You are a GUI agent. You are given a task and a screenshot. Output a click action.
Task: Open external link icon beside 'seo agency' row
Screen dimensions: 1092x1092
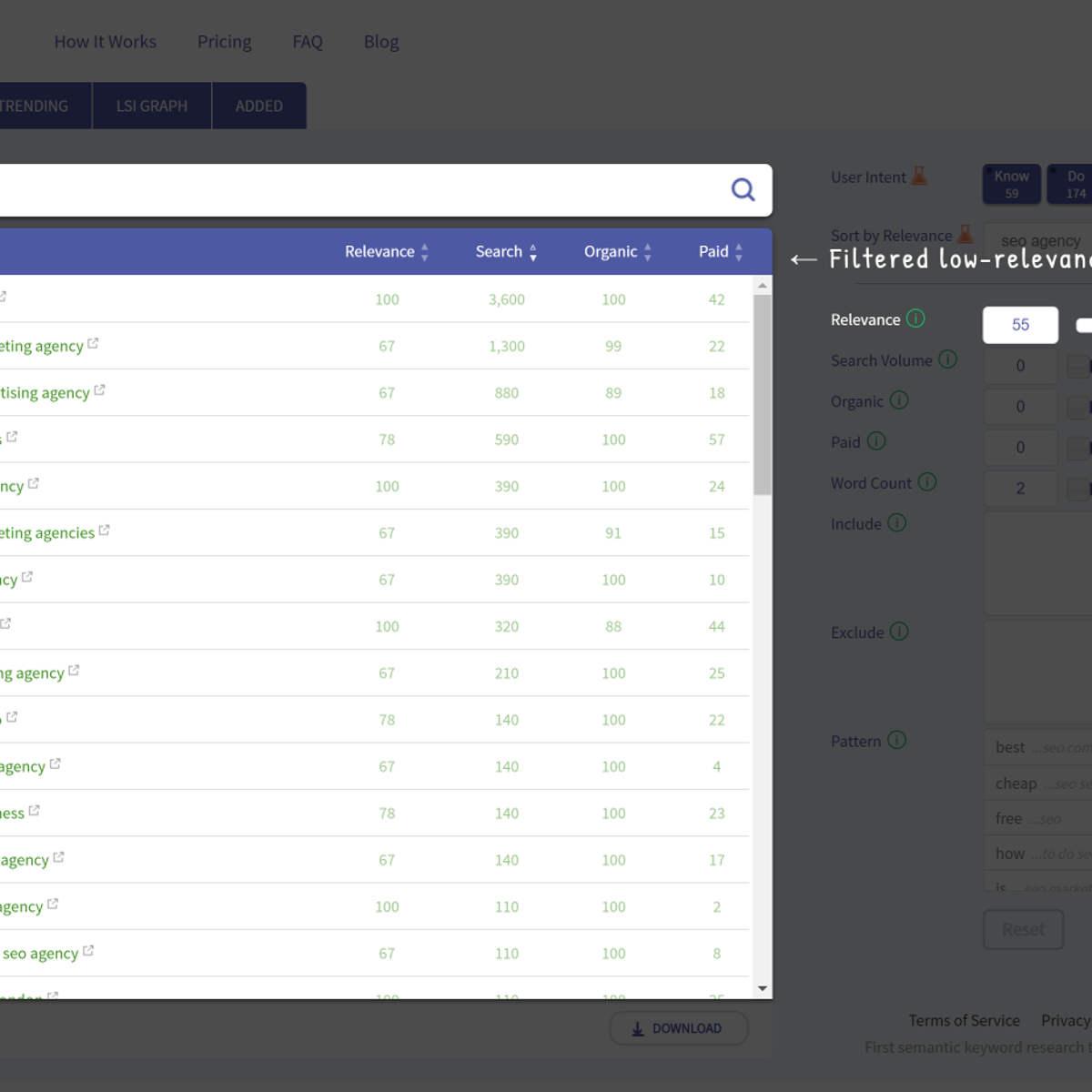click(88, 951)
